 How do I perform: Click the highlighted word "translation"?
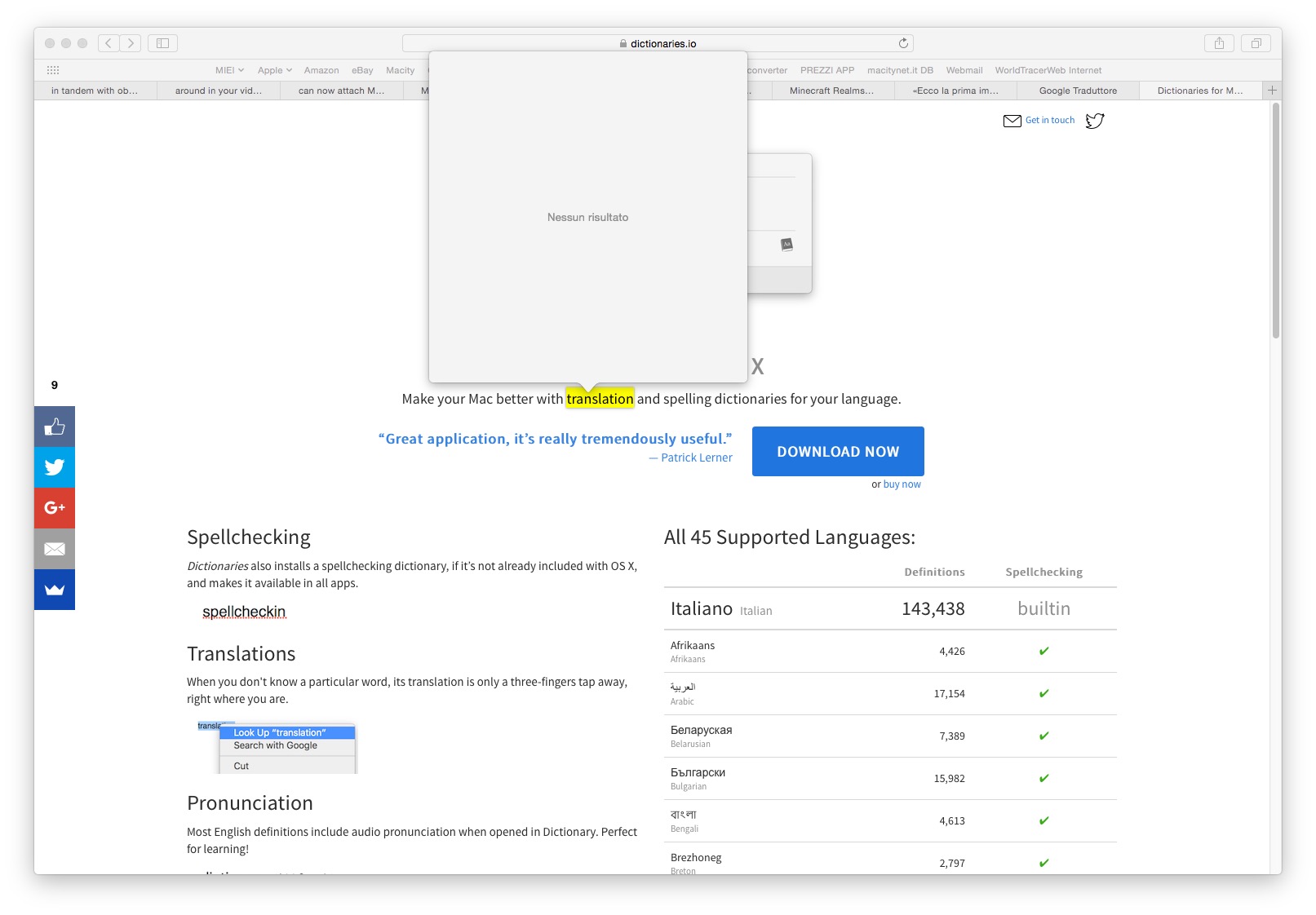pyautogui.click(x=600, y=399)
